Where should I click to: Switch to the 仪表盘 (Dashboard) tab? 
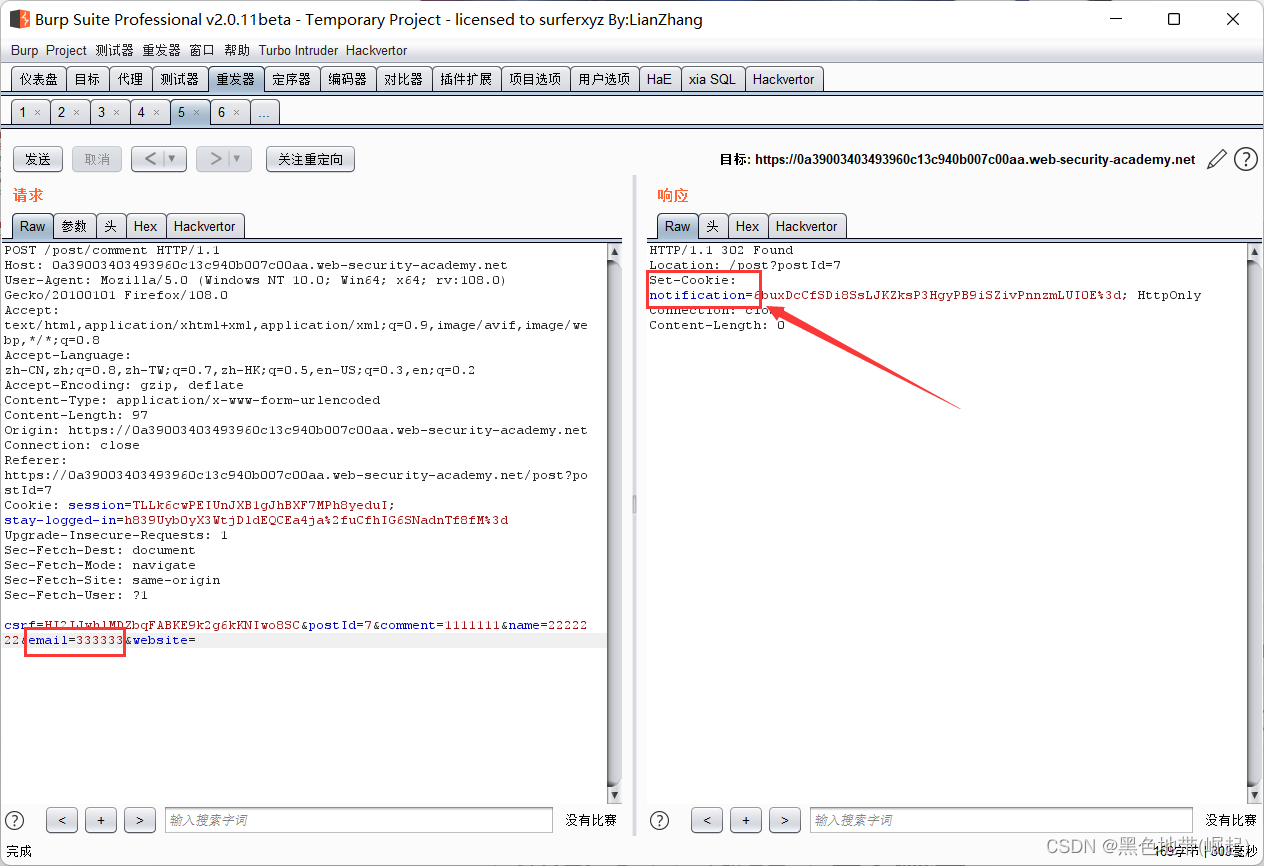click(39, 79)
